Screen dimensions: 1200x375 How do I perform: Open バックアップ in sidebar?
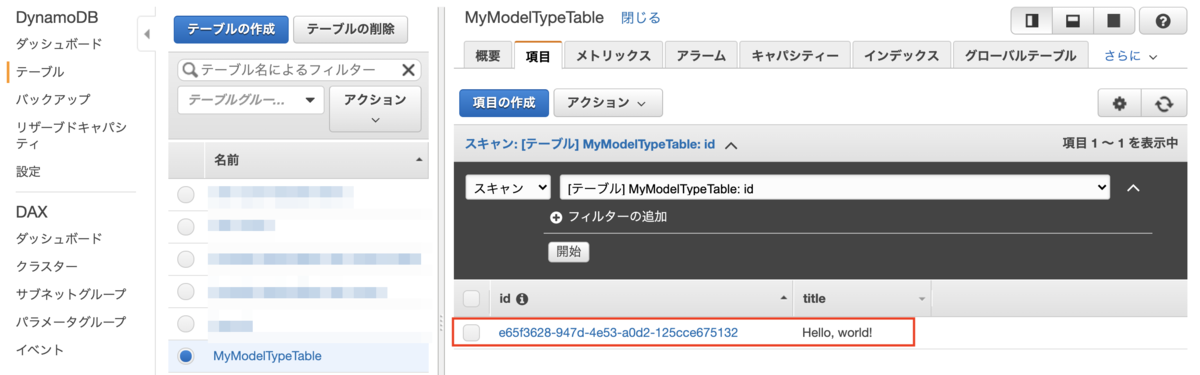pos(53,99)
